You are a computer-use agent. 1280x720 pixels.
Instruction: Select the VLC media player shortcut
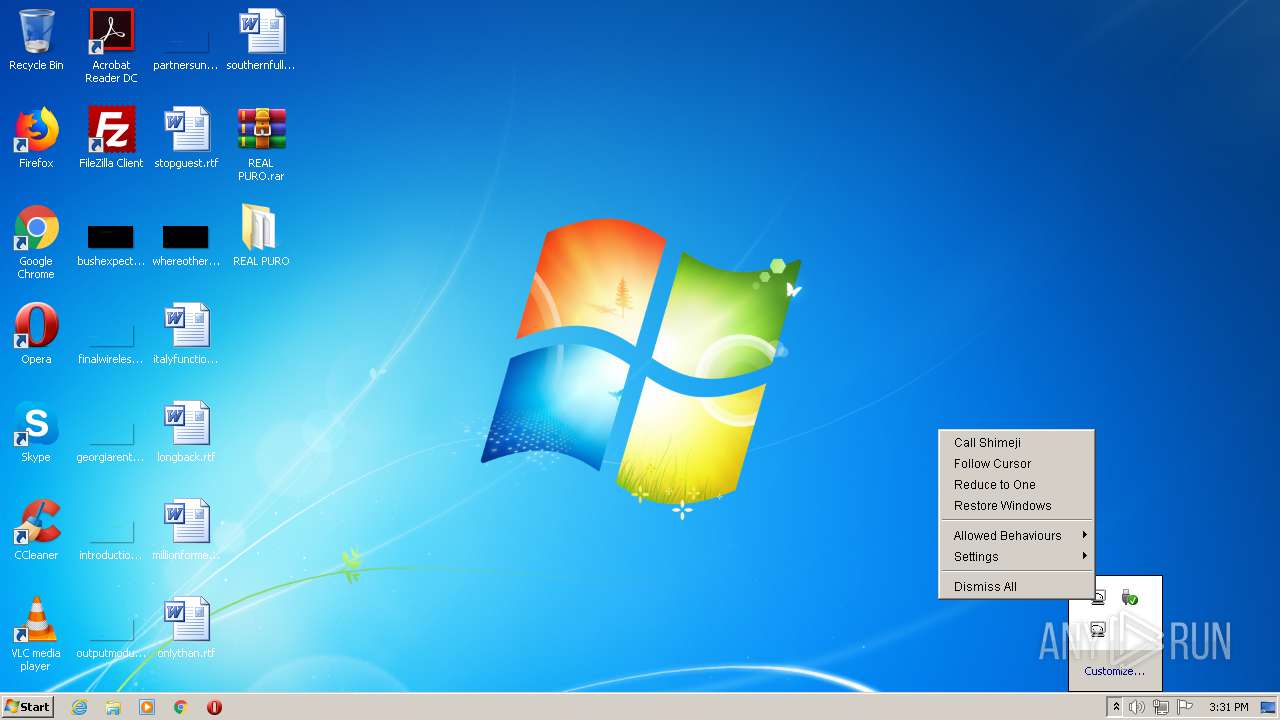click(36, 634)
